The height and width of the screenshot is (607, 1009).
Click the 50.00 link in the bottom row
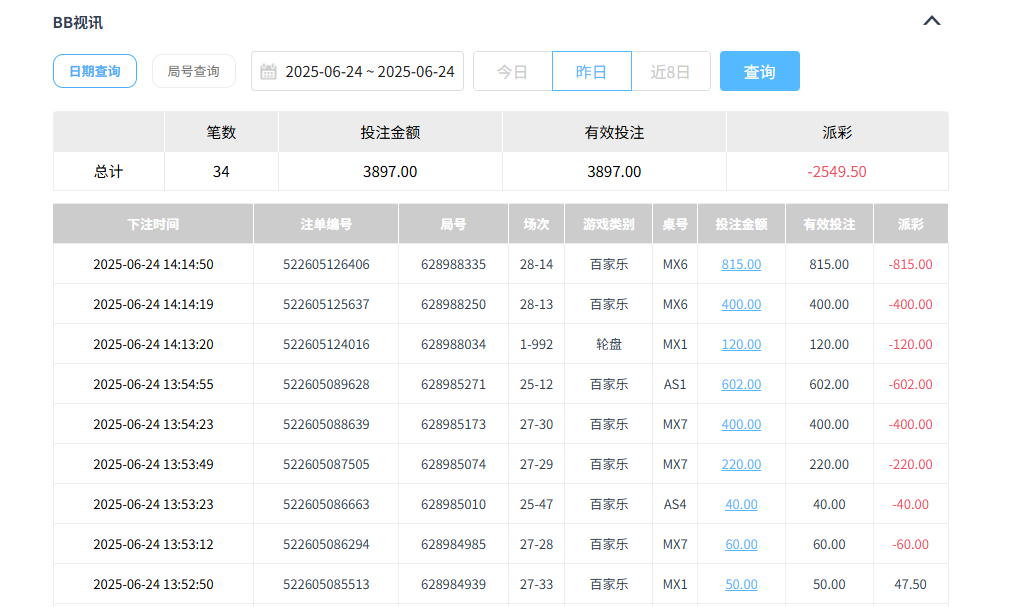tap(740, 584)
